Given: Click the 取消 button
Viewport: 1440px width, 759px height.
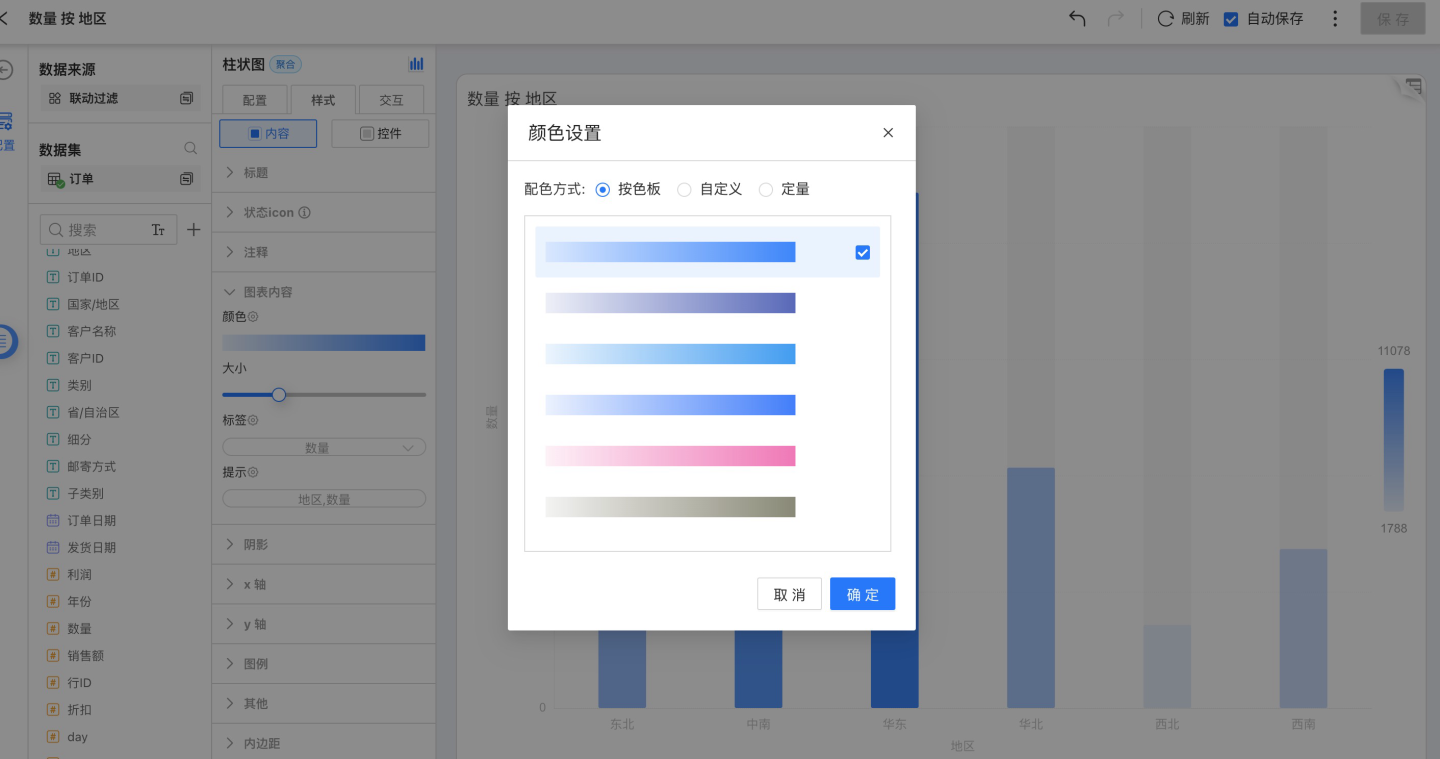Looking at the screenshot, I should point(789,594).
